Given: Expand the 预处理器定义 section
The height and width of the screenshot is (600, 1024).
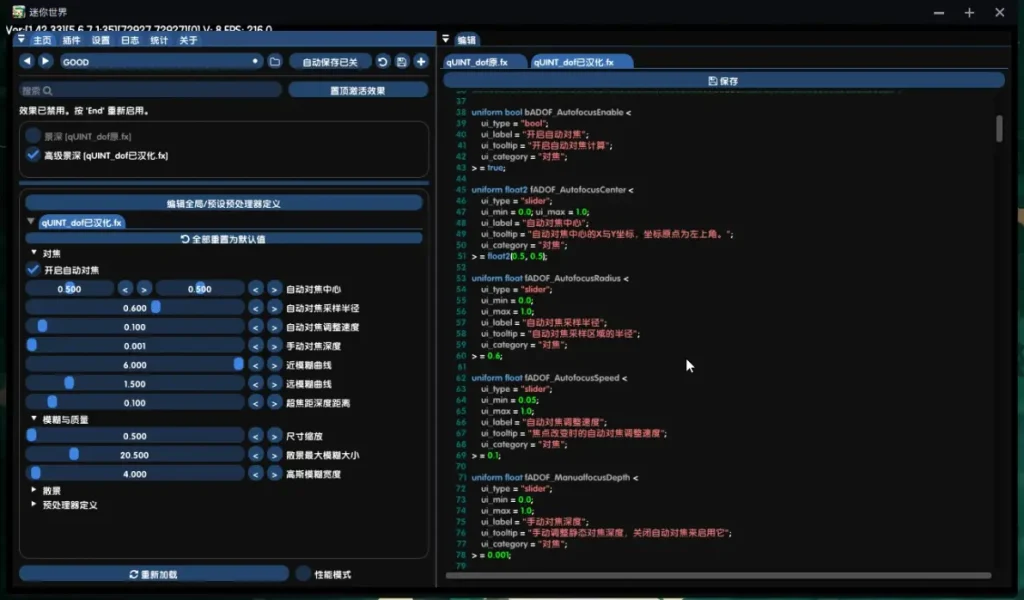Looking at the screenshot, I should tap(34, 505).
